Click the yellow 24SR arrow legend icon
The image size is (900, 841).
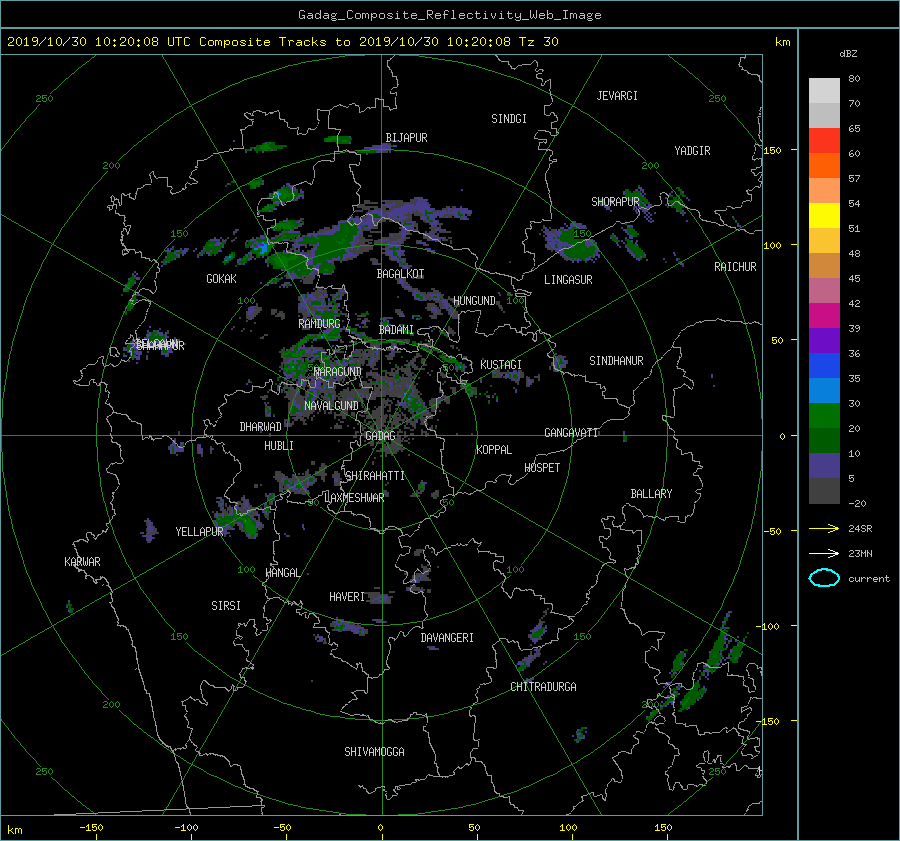coord(824,528)
